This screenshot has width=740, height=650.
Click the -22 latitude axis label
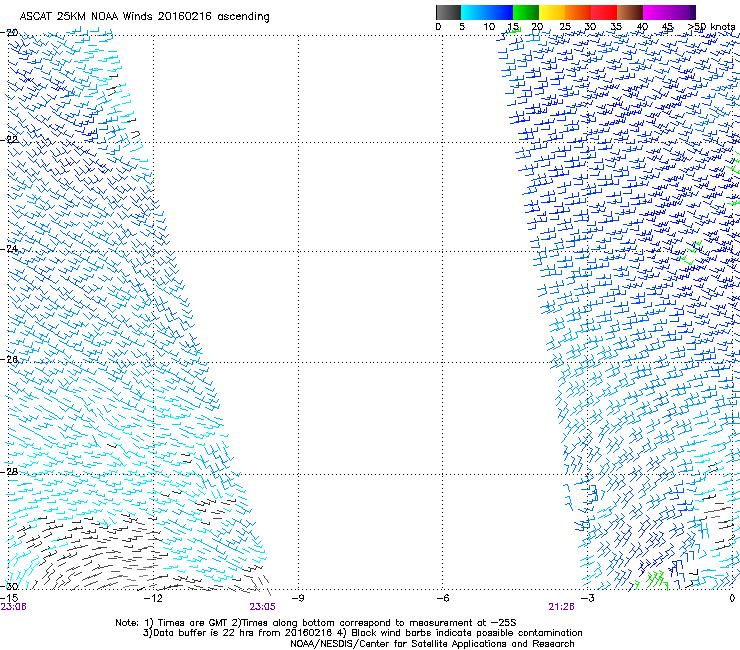pos(9,140)
